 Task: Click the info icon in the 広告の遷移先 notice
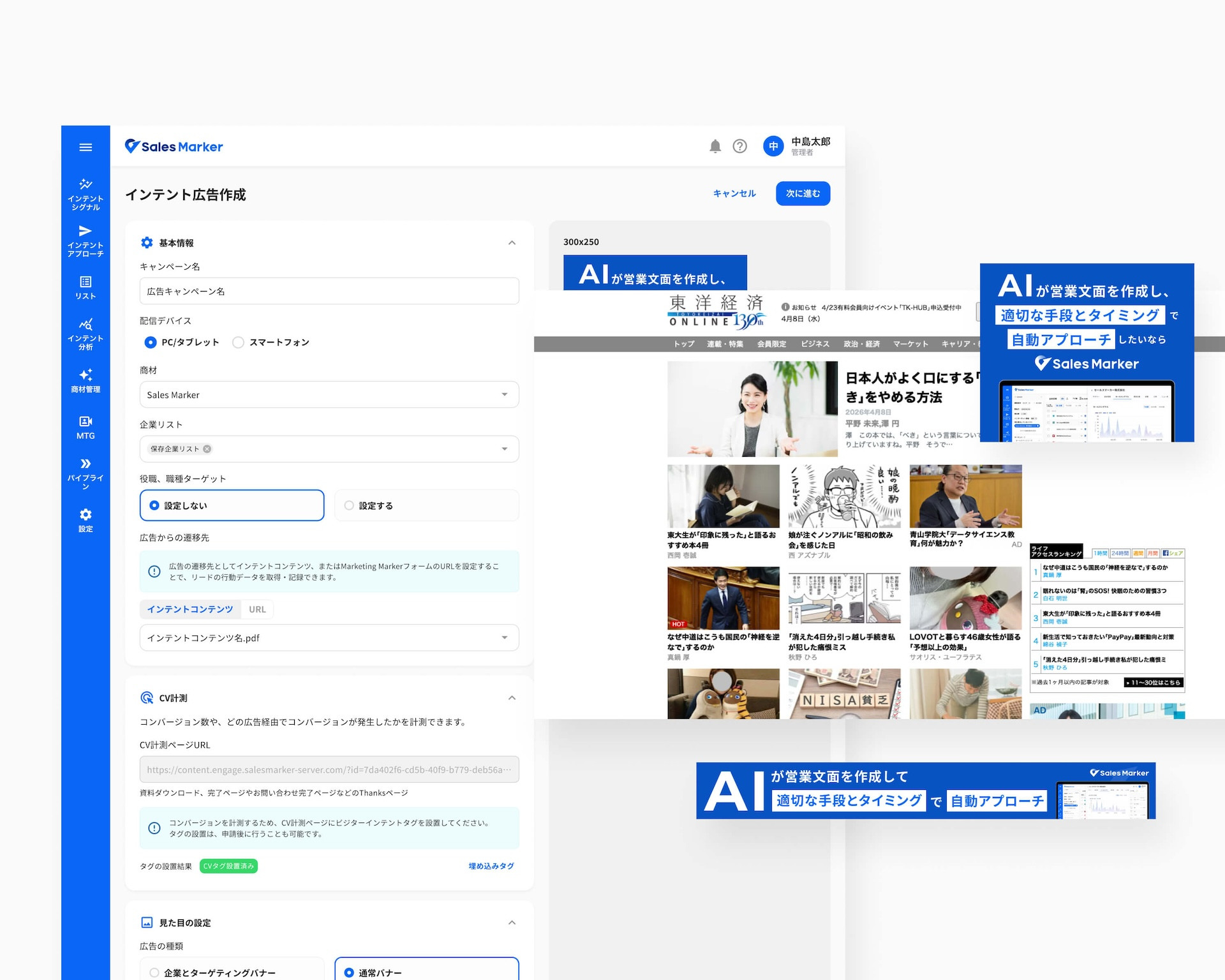click(154, 572)
